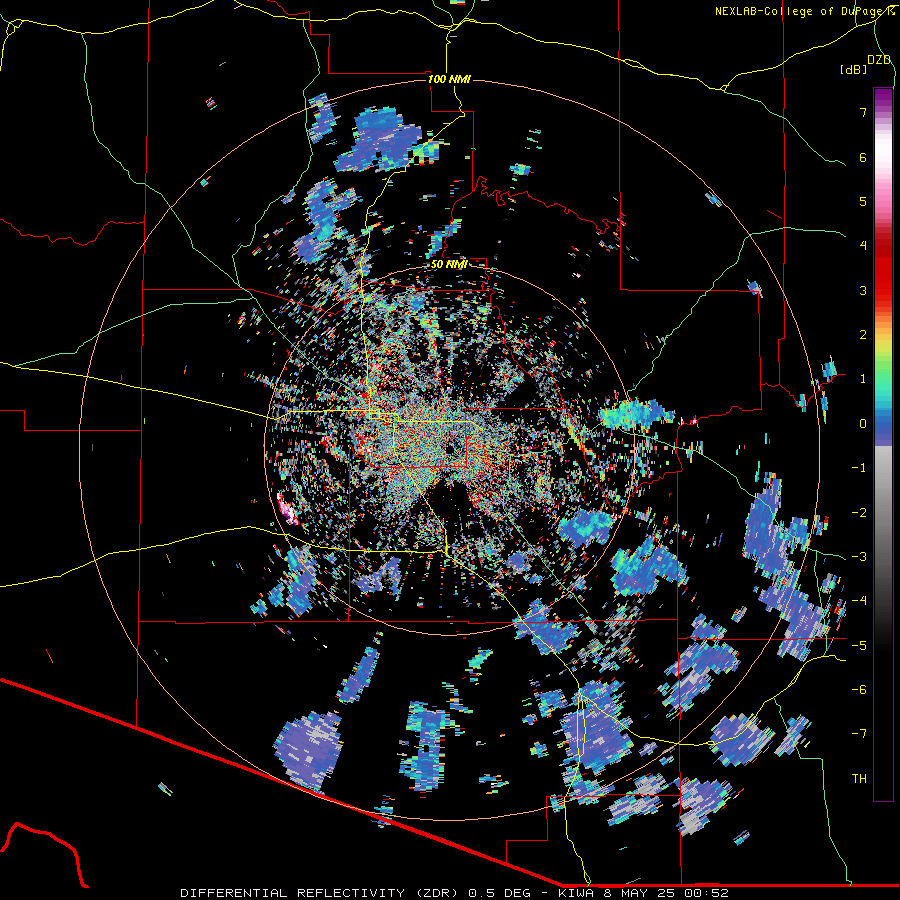Click the dark radar-site hole at the clutter center
Viewport: 900px width, 900px height.
click(x=452, y=448)
